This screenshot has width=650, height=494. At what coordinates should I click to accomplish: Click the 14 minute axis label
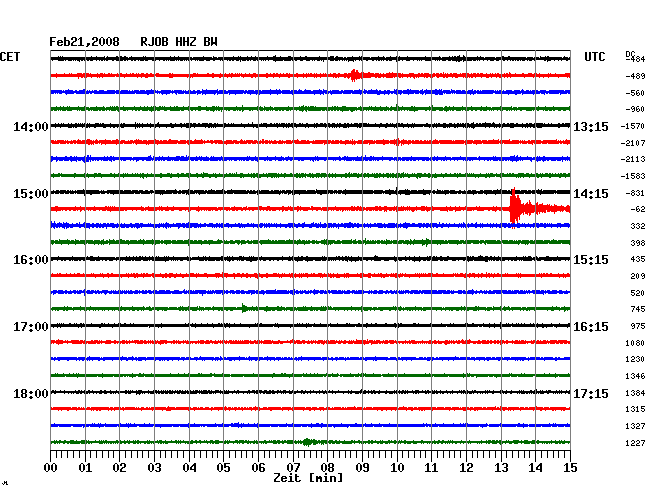(x=535, y=467)
